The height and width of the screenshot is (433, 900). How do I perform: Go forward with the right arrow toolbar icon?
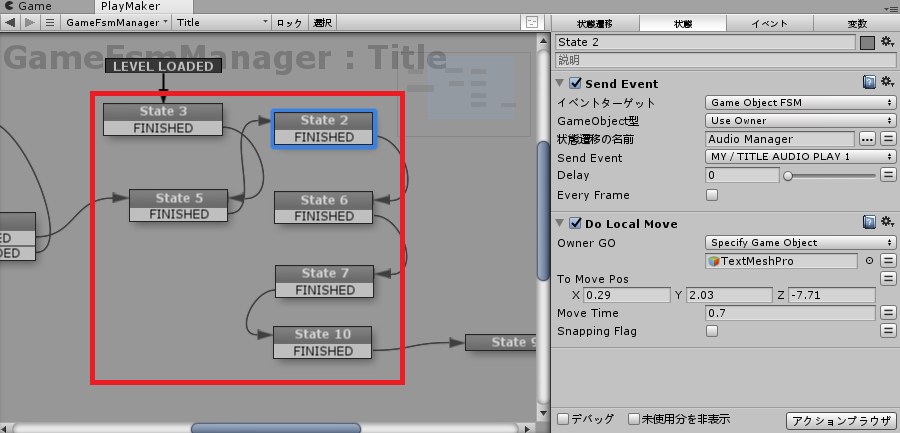pyautogui.click(x=30, y=22)
